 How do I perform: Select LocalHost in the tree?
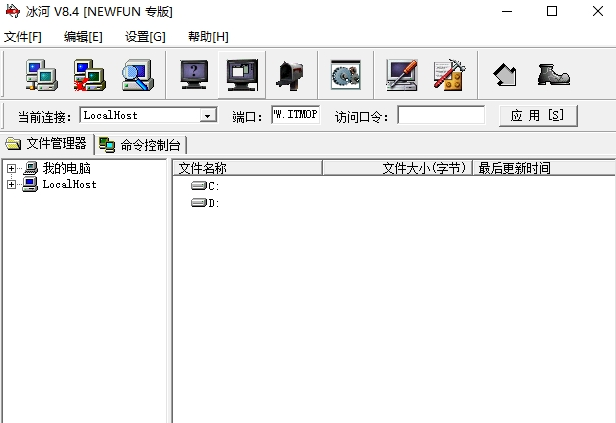(69, 184)
